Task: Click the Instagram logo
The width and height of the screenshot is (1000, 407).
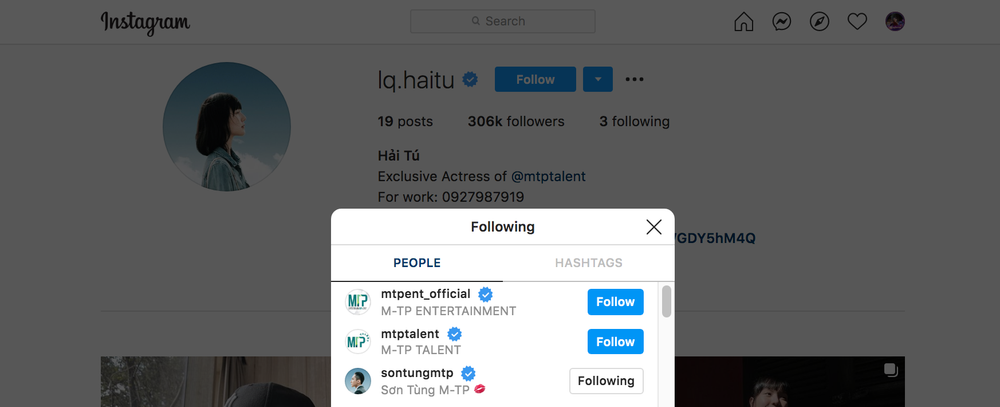Action: point(145,23)
